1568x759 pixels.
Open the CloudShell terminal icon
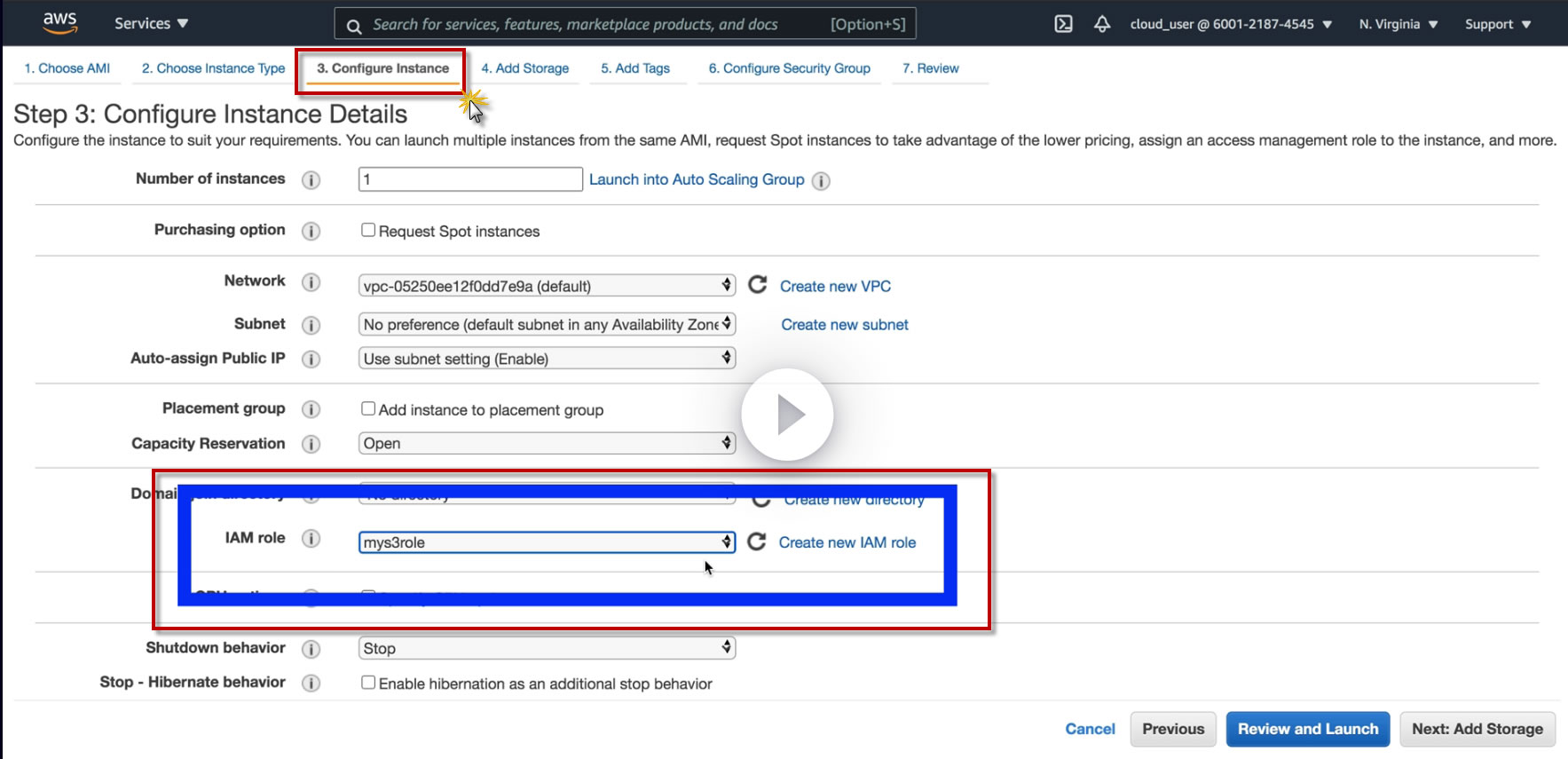pos(1063,24)
